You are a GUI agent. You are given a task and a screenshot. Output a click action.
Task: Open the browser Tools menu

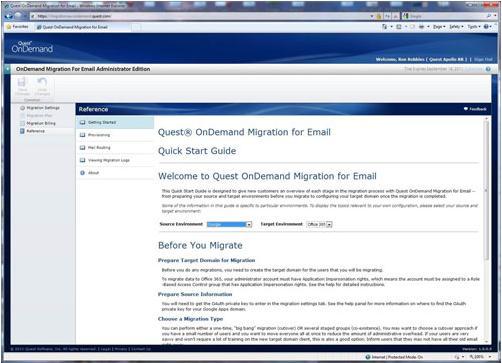pos(474,27)
